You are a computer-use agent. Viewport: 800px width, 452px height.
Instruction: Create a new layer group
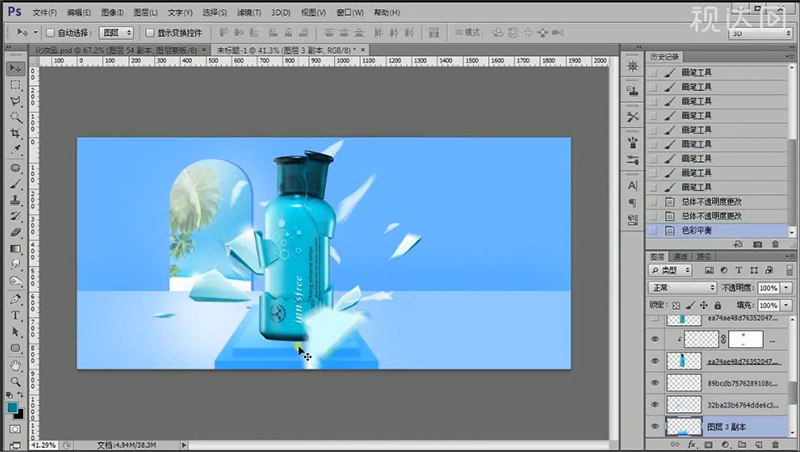(x=742, y=445)
